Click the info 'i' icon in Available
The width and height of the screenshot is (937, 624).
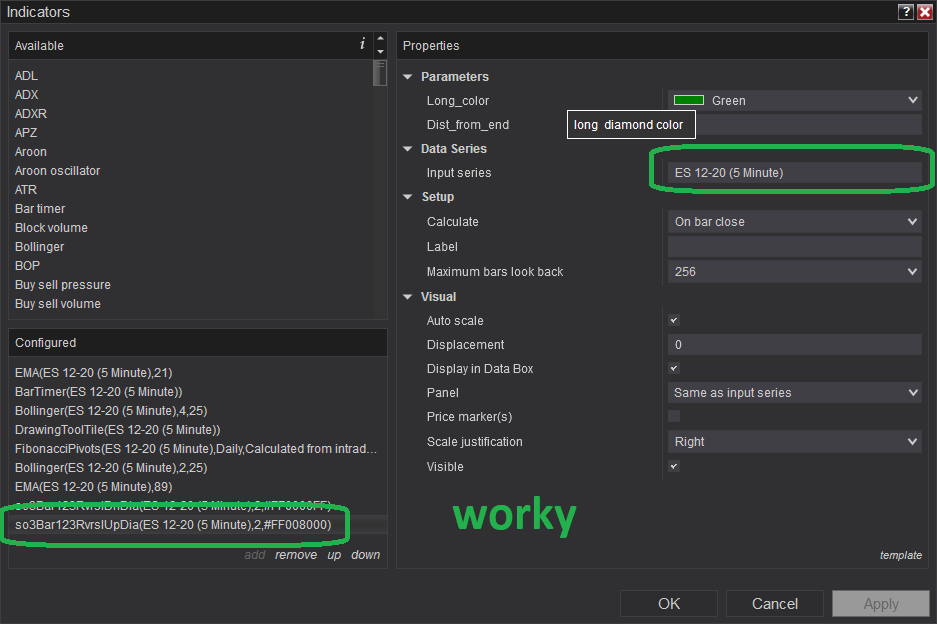[362, 44]
